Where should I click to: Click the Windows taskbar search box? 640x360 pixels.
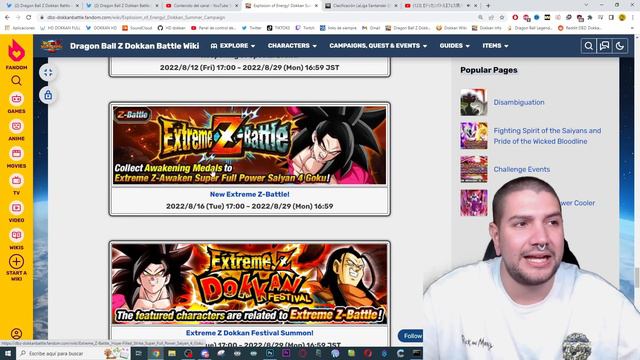pyautogui.click(x=73, y=353)
